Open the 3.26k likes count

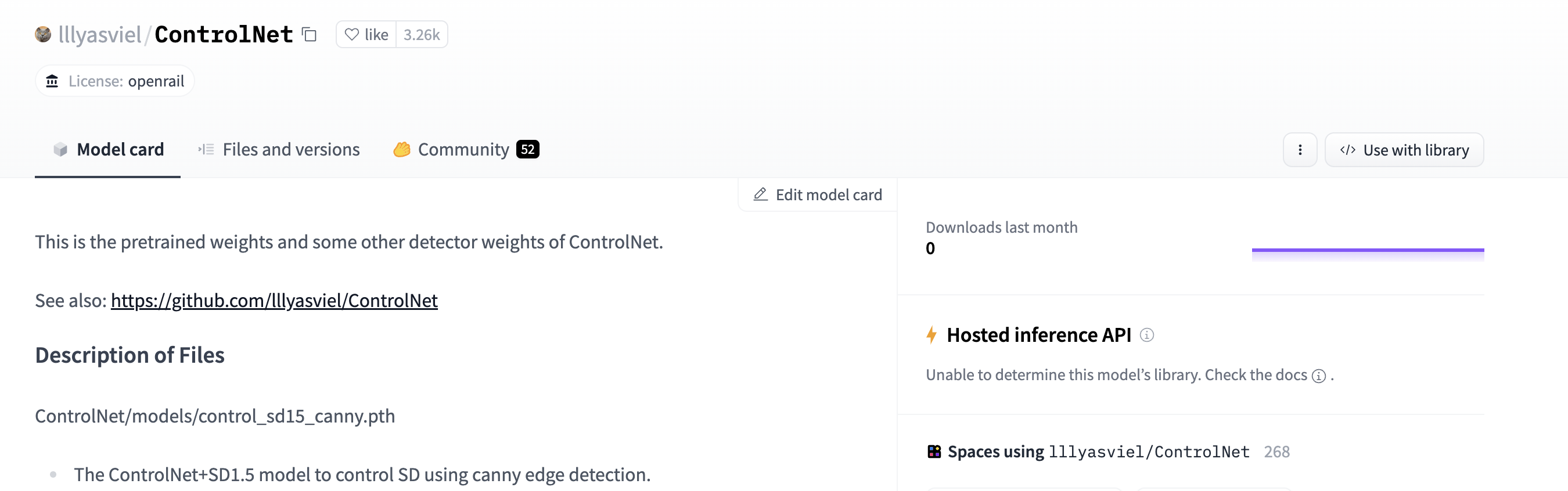click(422, 35)
